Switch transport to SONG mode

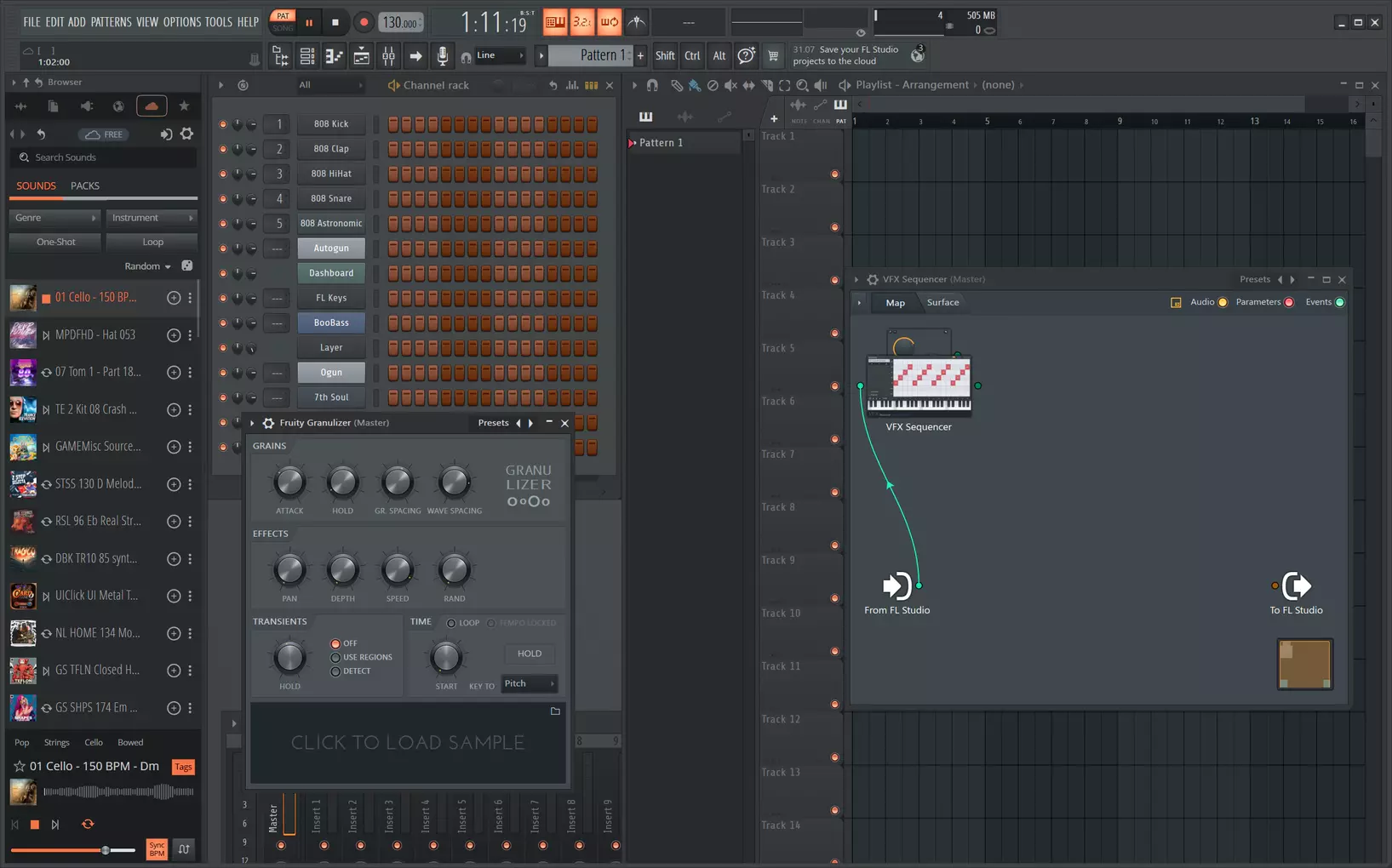(x=283, y=28)
